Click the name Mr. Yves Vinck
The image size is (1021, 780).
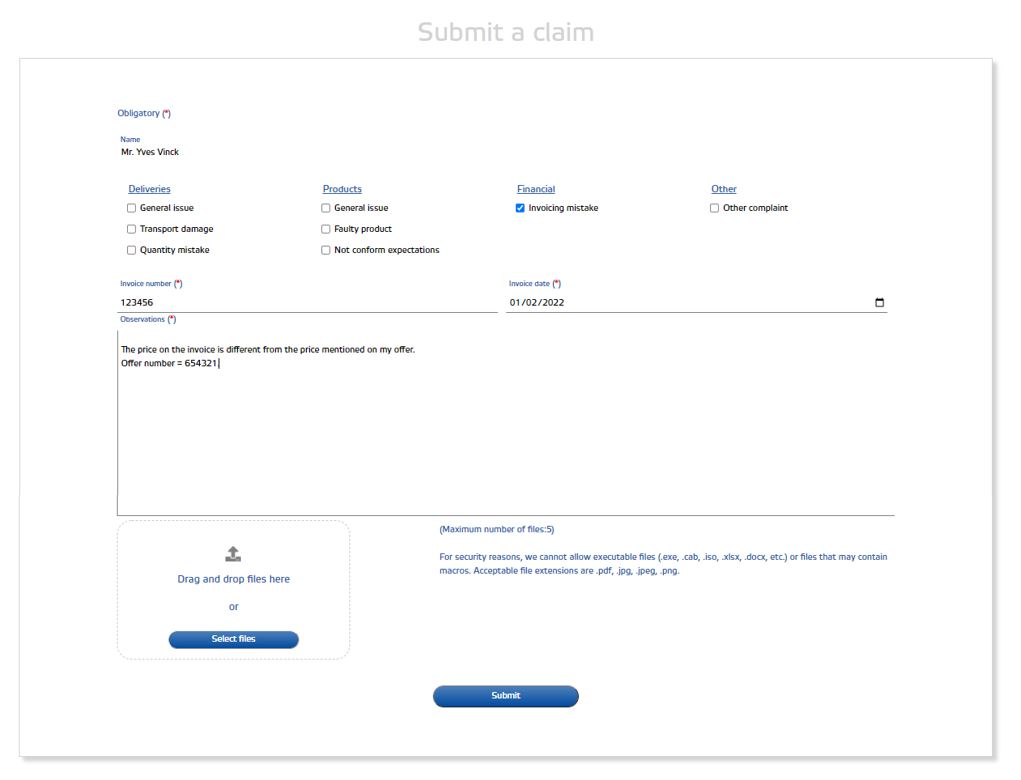pyautogui.click(x=150, y=152)
